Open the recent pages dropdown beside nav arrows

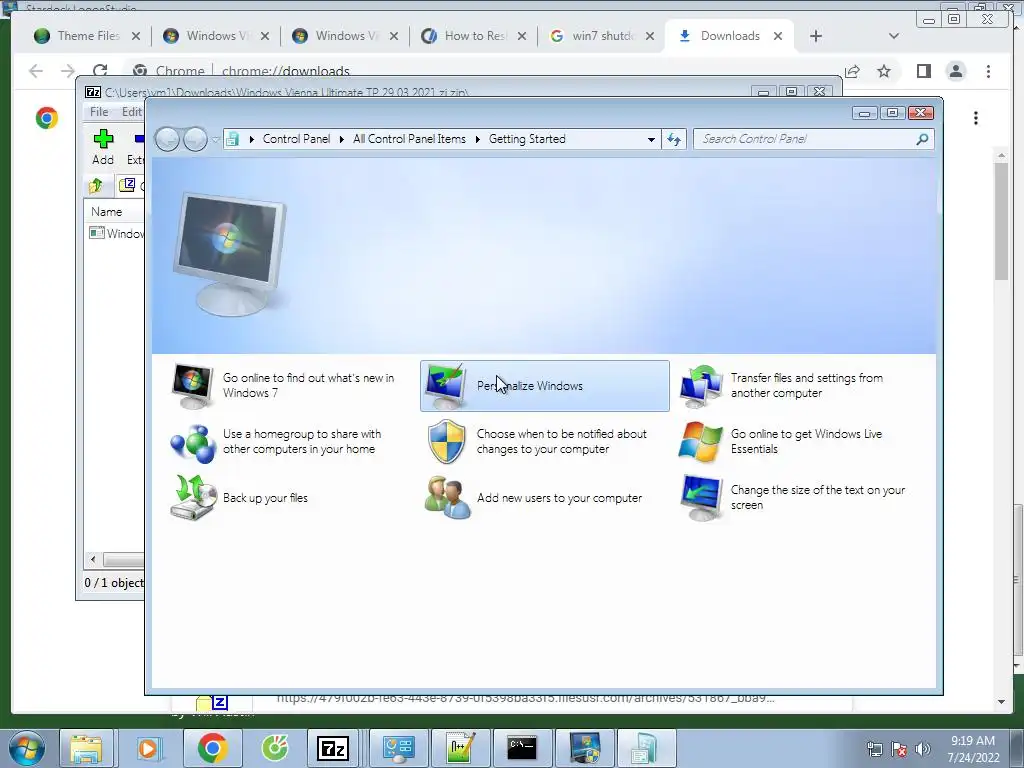click(x=216, y=139)
